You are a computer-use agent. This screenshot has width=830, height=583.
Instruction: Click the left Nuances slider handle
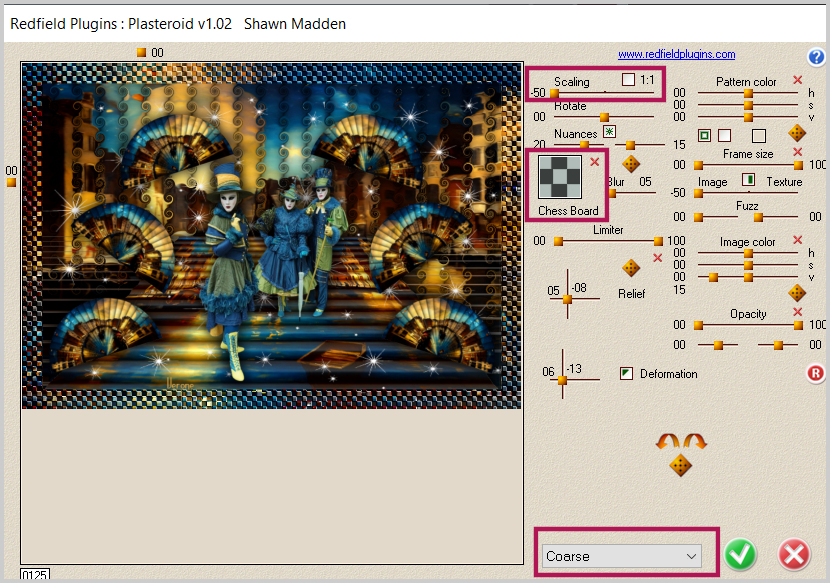click(584, 145)
